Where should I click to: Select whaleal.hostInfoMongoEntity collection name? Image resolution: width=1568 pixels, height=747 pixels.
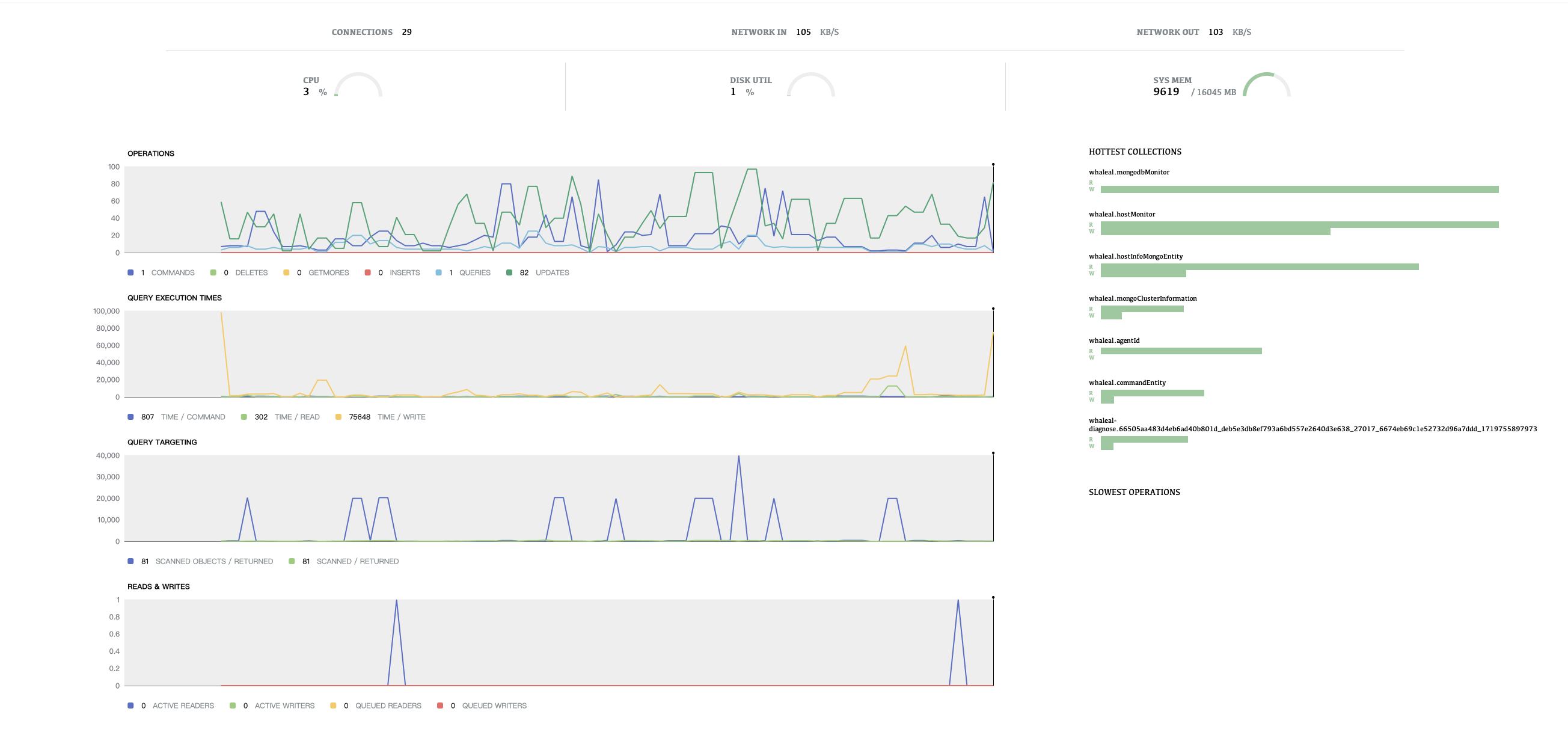click(1136, 256)
